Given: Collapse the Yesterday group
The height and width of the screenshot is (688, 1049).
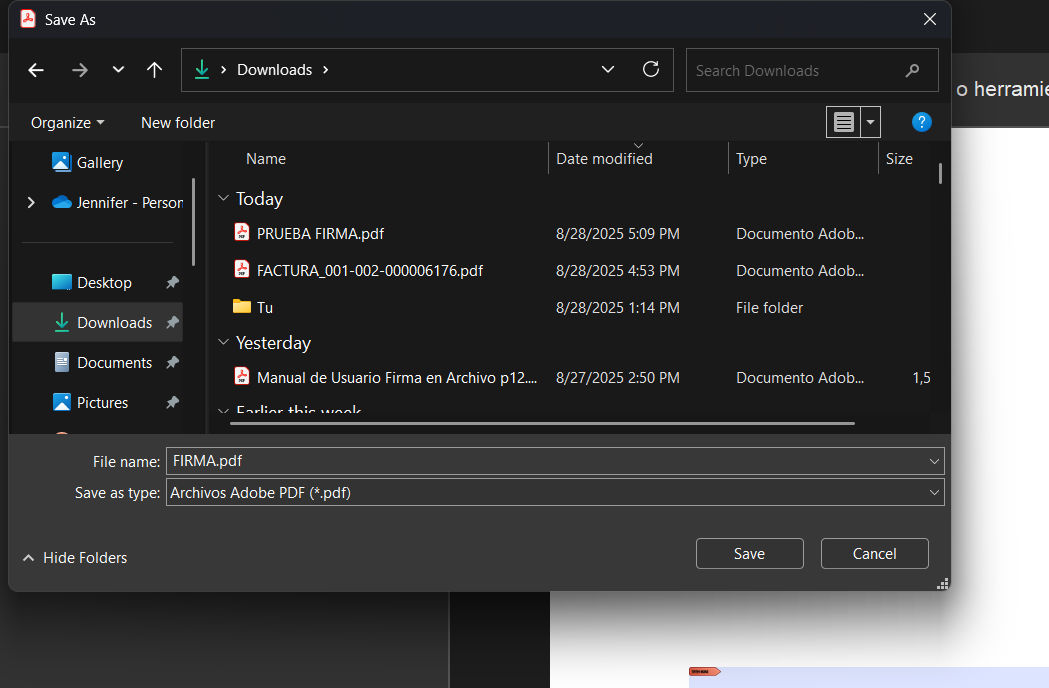Looking at the screenshot, I should click(223, 342).
